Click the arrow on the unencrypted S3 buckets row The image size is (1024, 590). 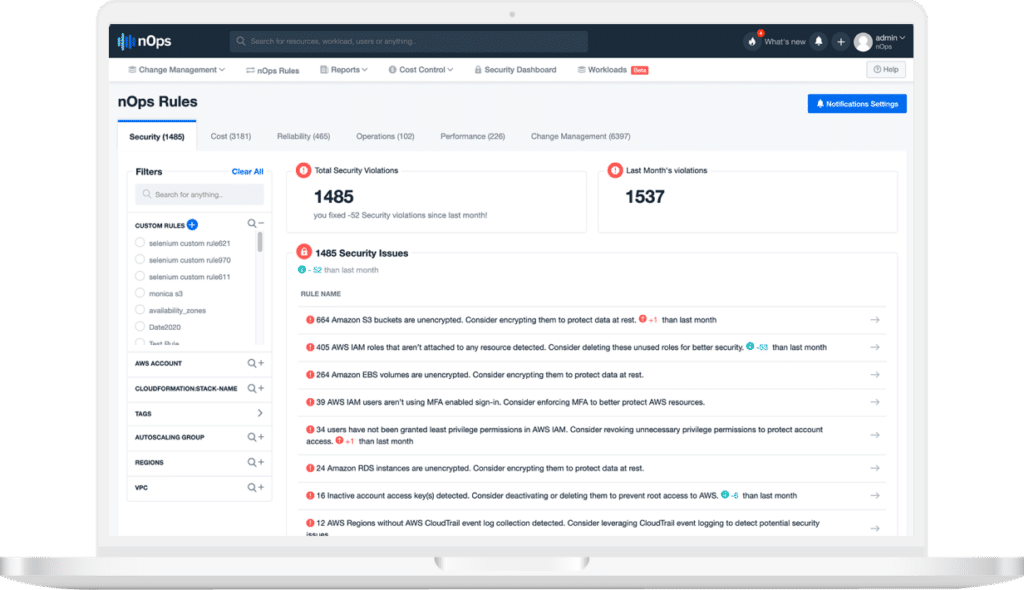pos(874,319)
